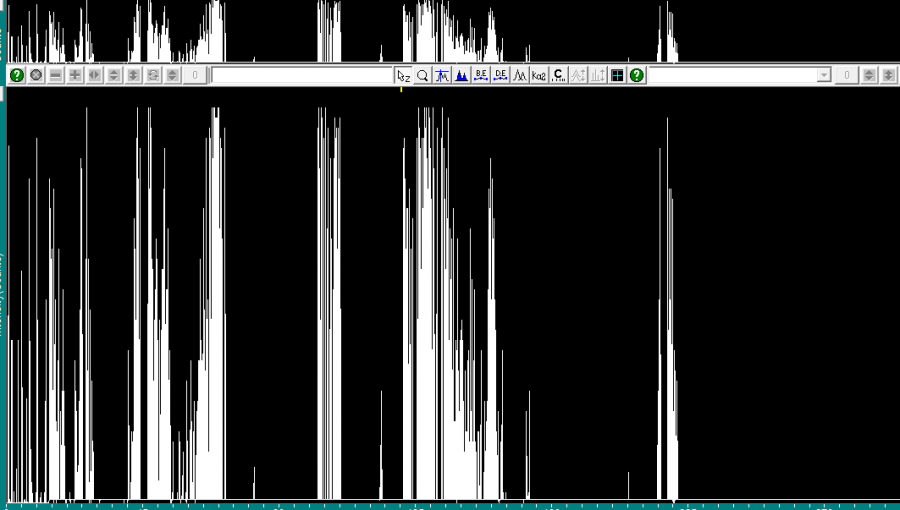This screenshot has width=900, height=510.
Task: Open the dropdown arrow of the right combo box
Action: 824,75
